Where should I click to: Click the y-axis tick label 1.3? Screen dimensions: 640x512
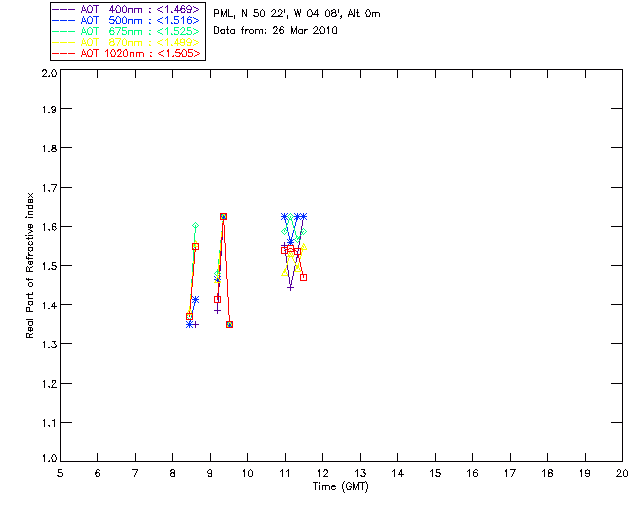point(49,344)
